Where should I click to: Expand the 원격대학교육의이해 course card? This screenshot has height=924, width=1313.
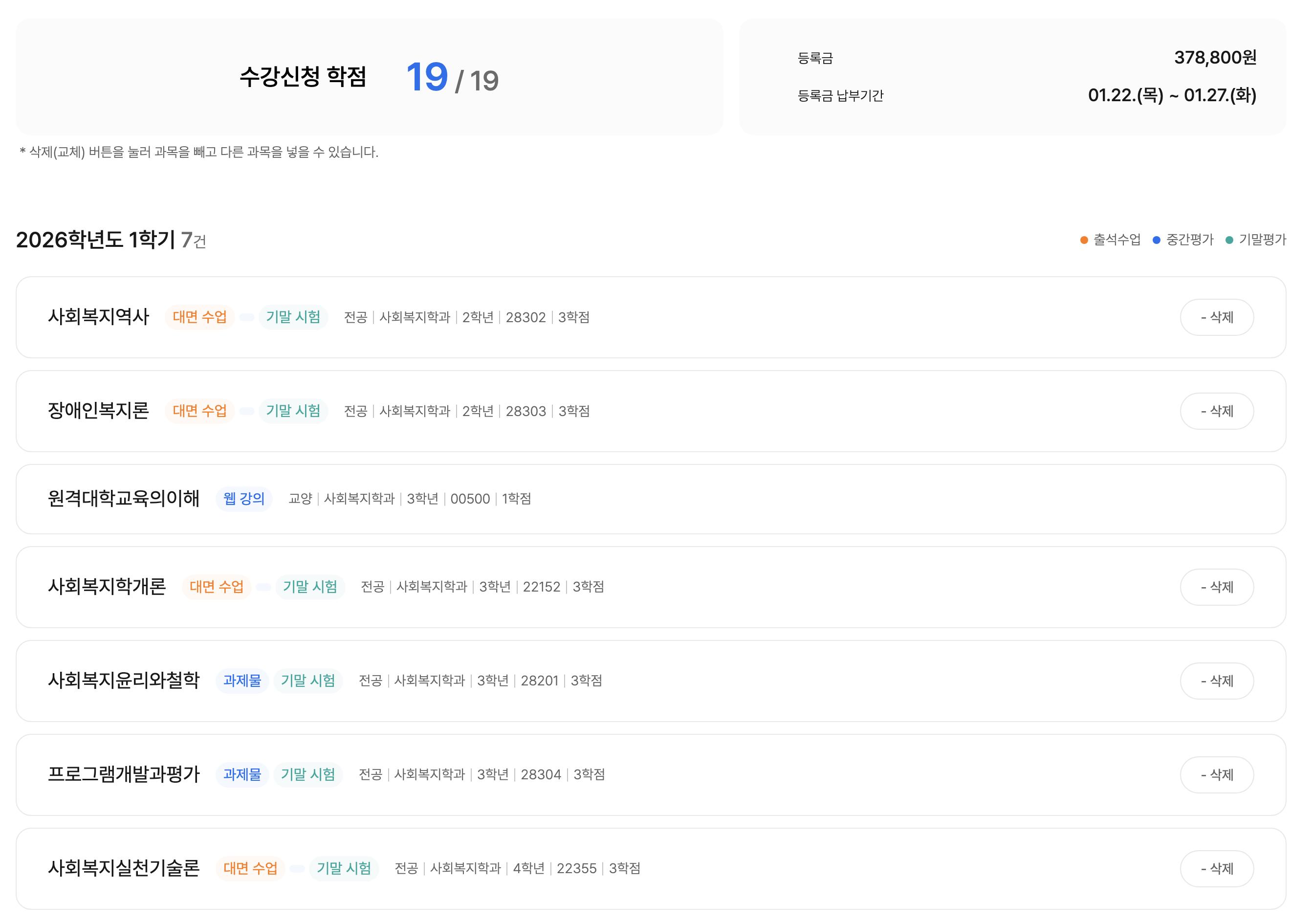click(x=124, y=498)
